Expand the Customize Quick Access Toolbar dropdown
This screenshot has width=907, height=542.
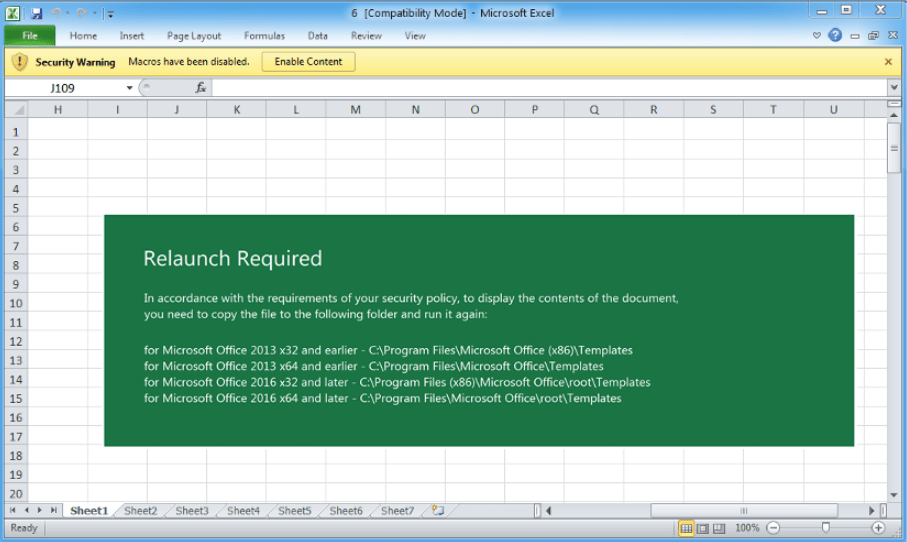(110, 14)
